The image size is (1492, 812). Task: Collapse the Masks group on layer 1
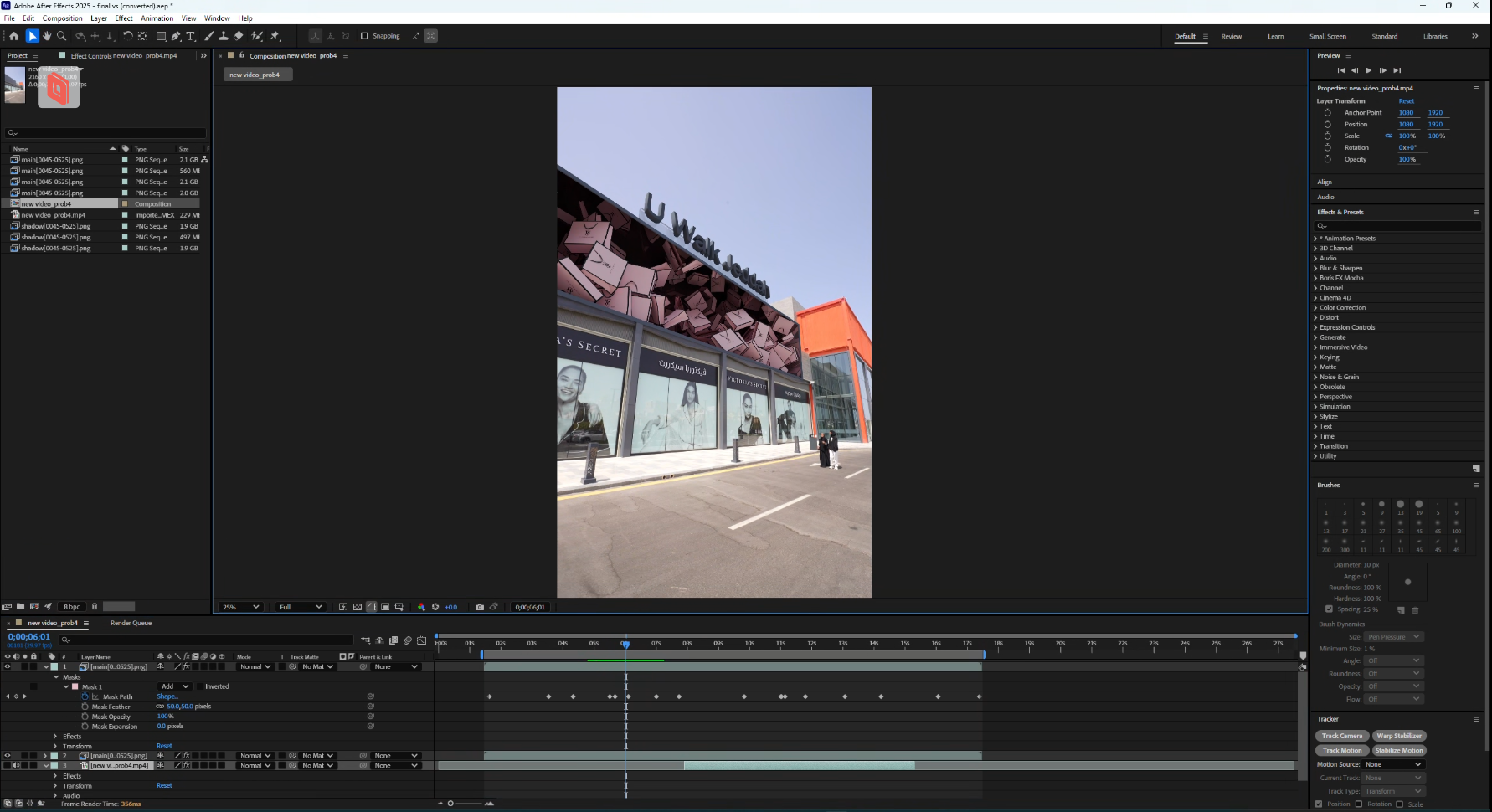(56, 676)
